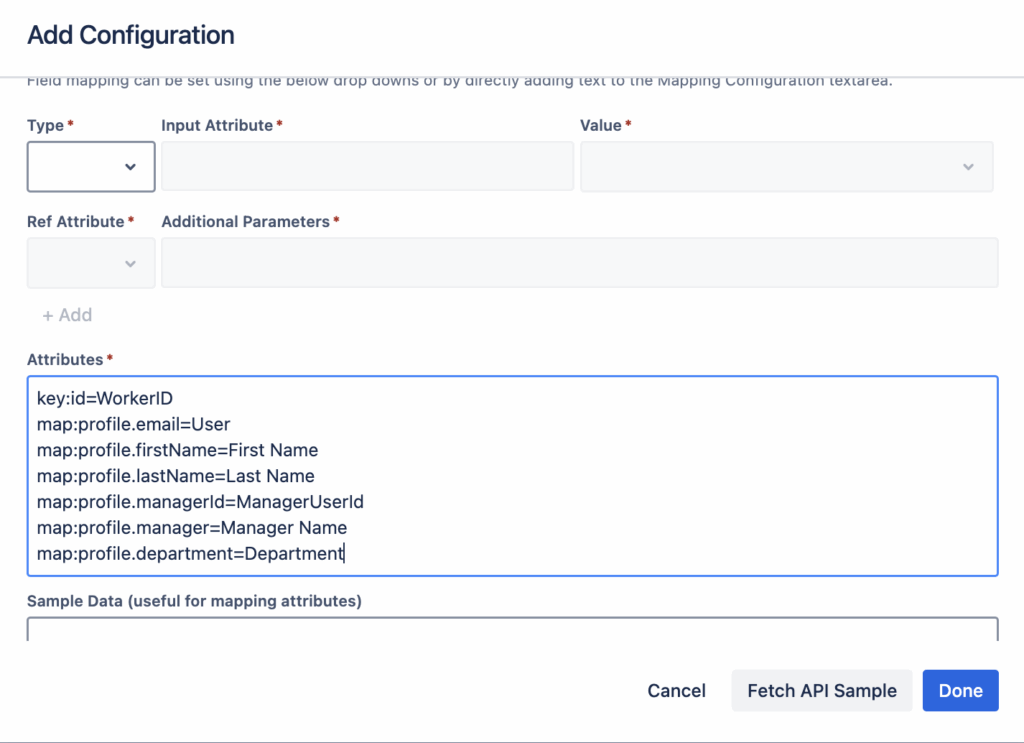Click the Input Attribute text field
Screen dimensions: 1024x743
[x=367, y=166]
